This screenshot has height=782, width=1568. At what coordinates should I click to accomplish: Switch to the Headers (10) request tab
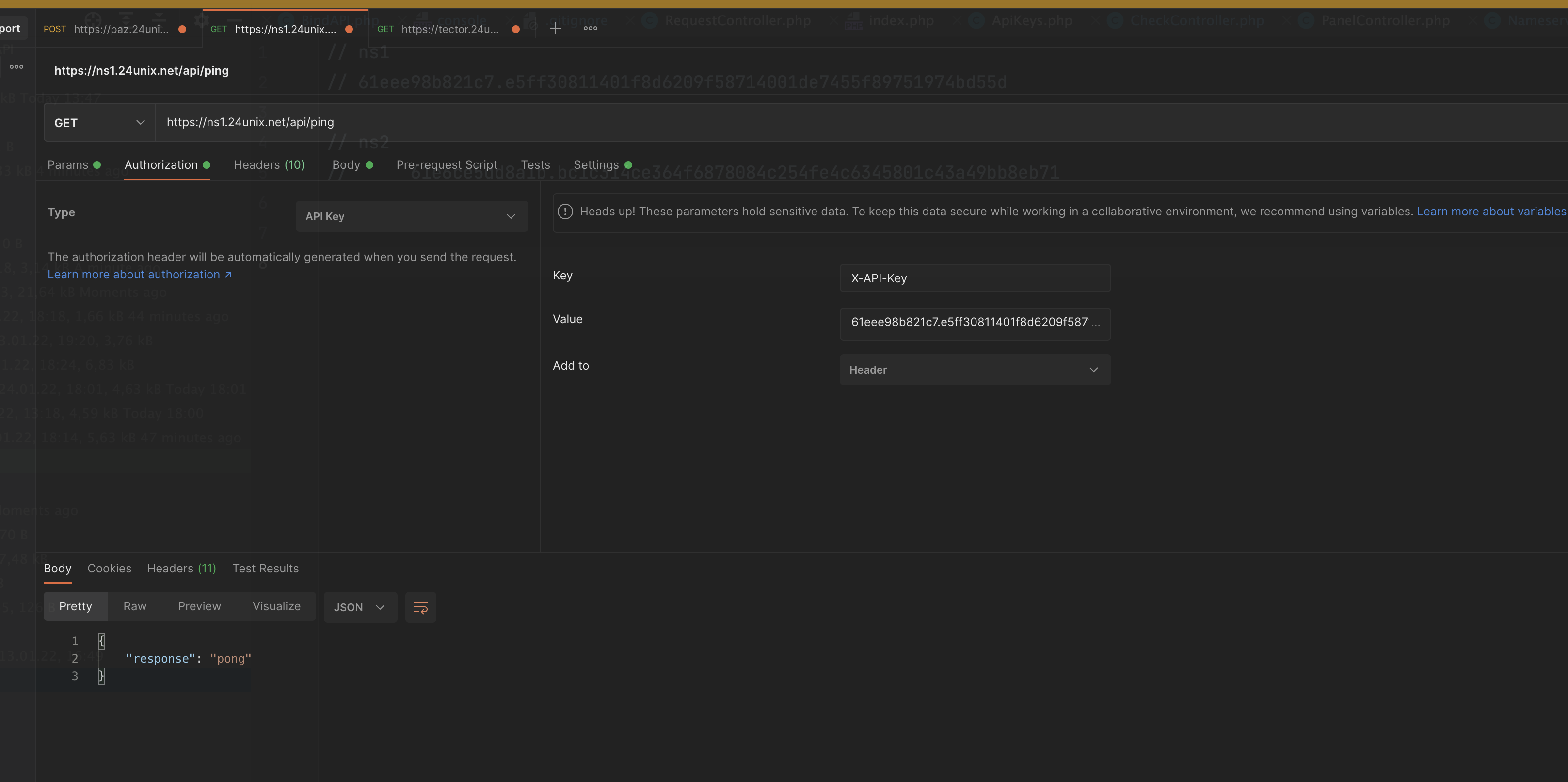pos(269,165)
